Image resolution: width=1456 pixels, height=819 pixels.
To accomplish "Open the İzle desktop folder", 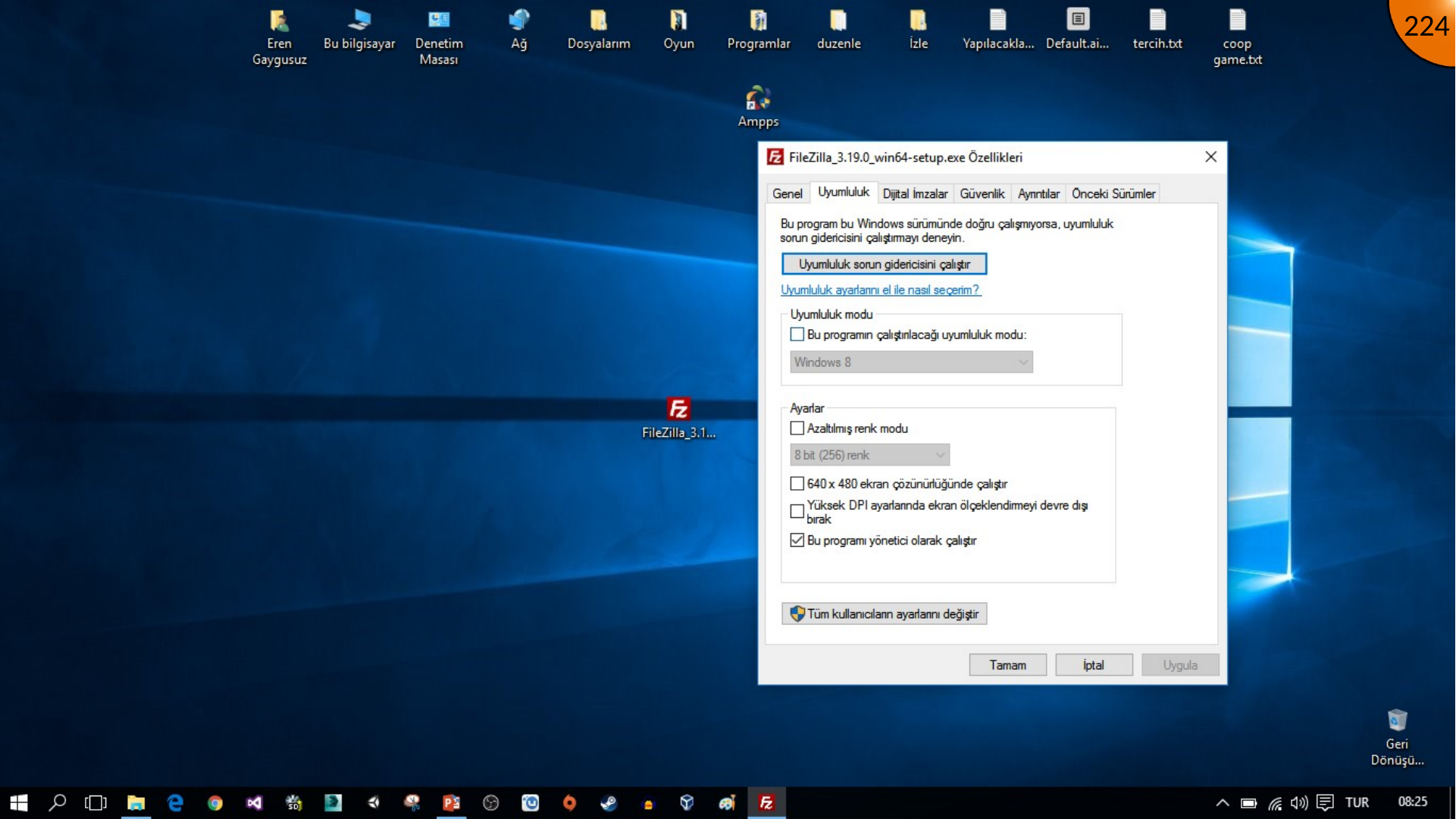I will (x=919, y=30).
